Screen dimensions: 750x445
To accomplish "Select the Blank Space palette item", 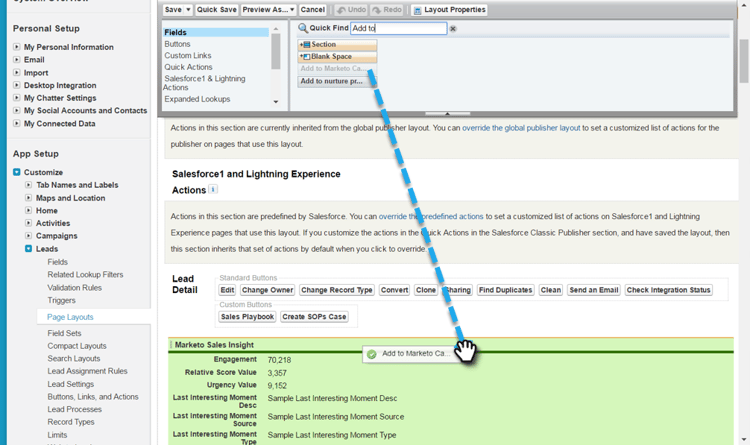I will pyautogui.click(x=337, y=56).
